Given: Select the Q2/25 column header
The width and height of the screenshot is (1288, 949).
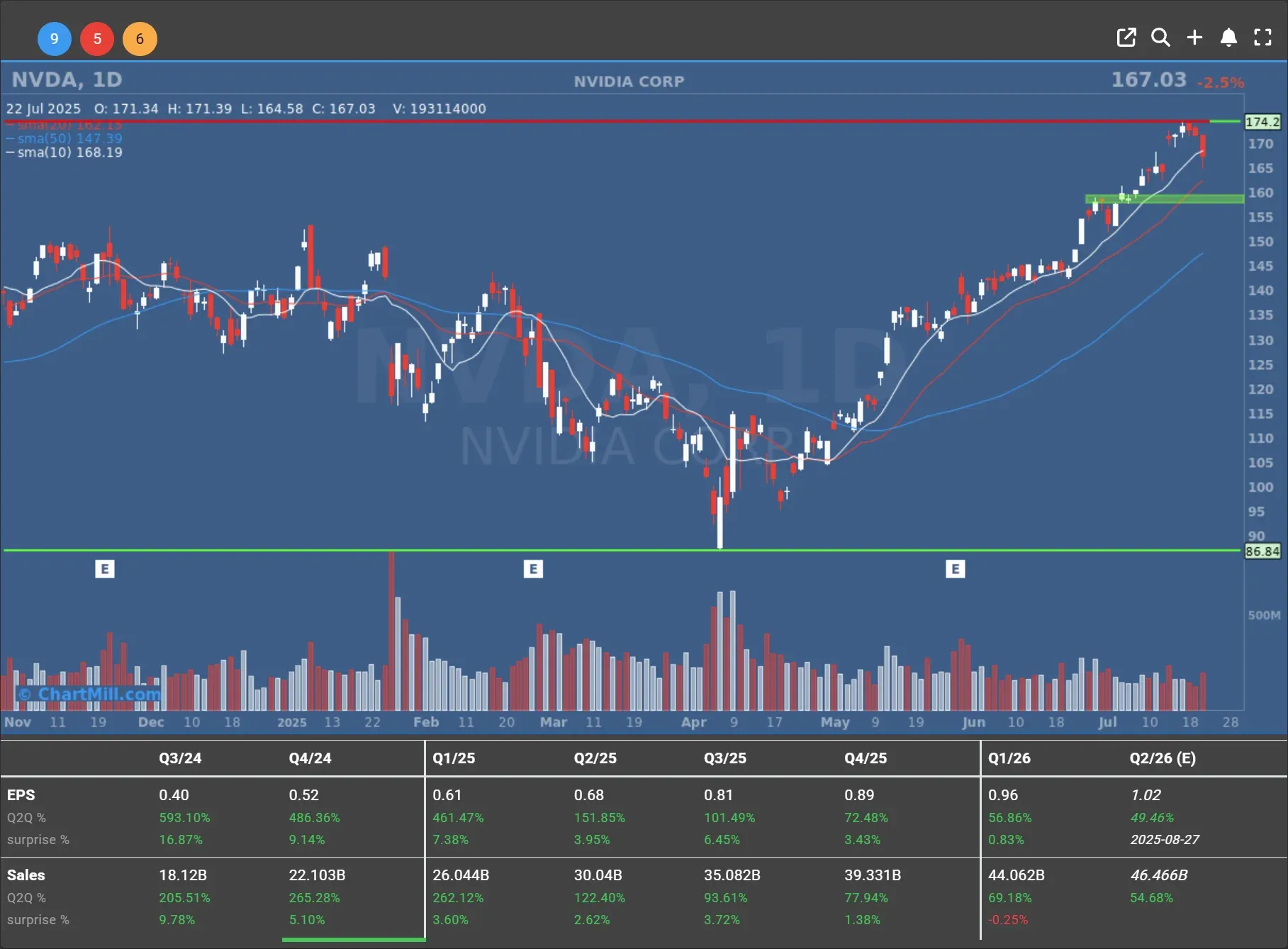Looking at the screenshot, I should [595, 758].
